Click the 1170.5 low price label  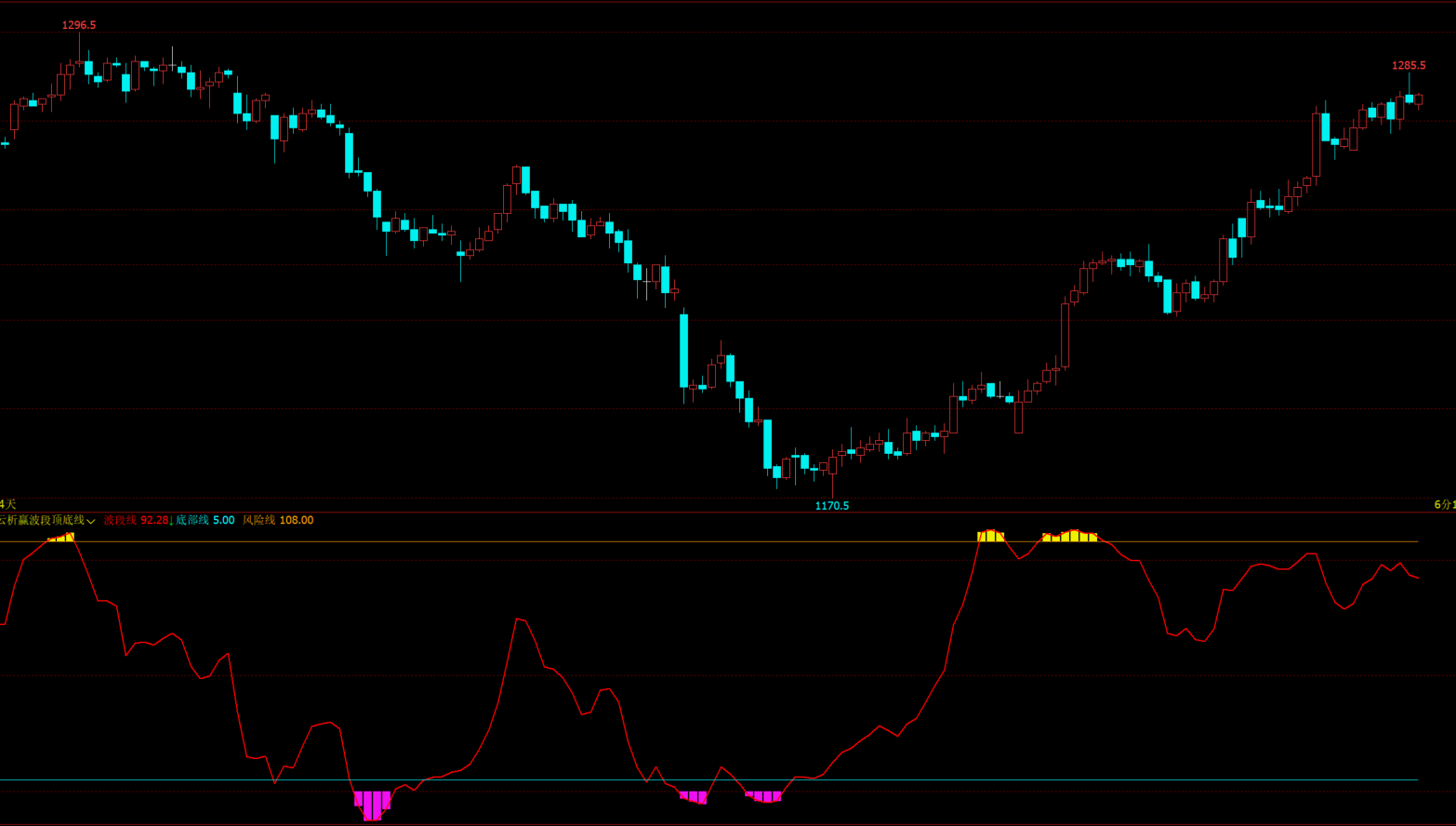coord(832,506)
